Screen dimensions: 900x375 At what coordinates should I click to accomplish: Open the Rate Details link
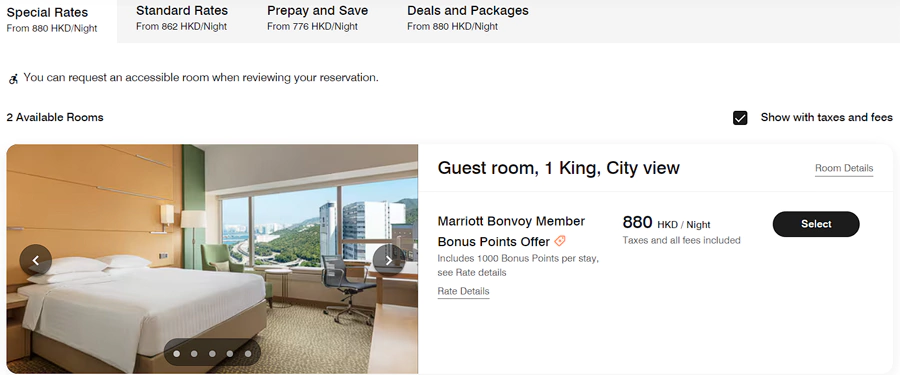[x=463, y=291]
